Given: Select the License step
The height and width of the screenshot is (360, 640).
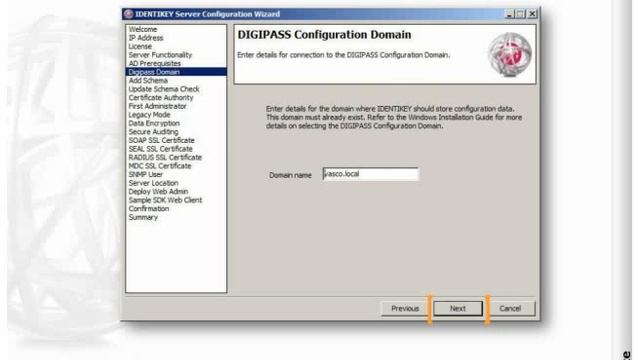Looking at the screenshot, I should pos(140,47).
